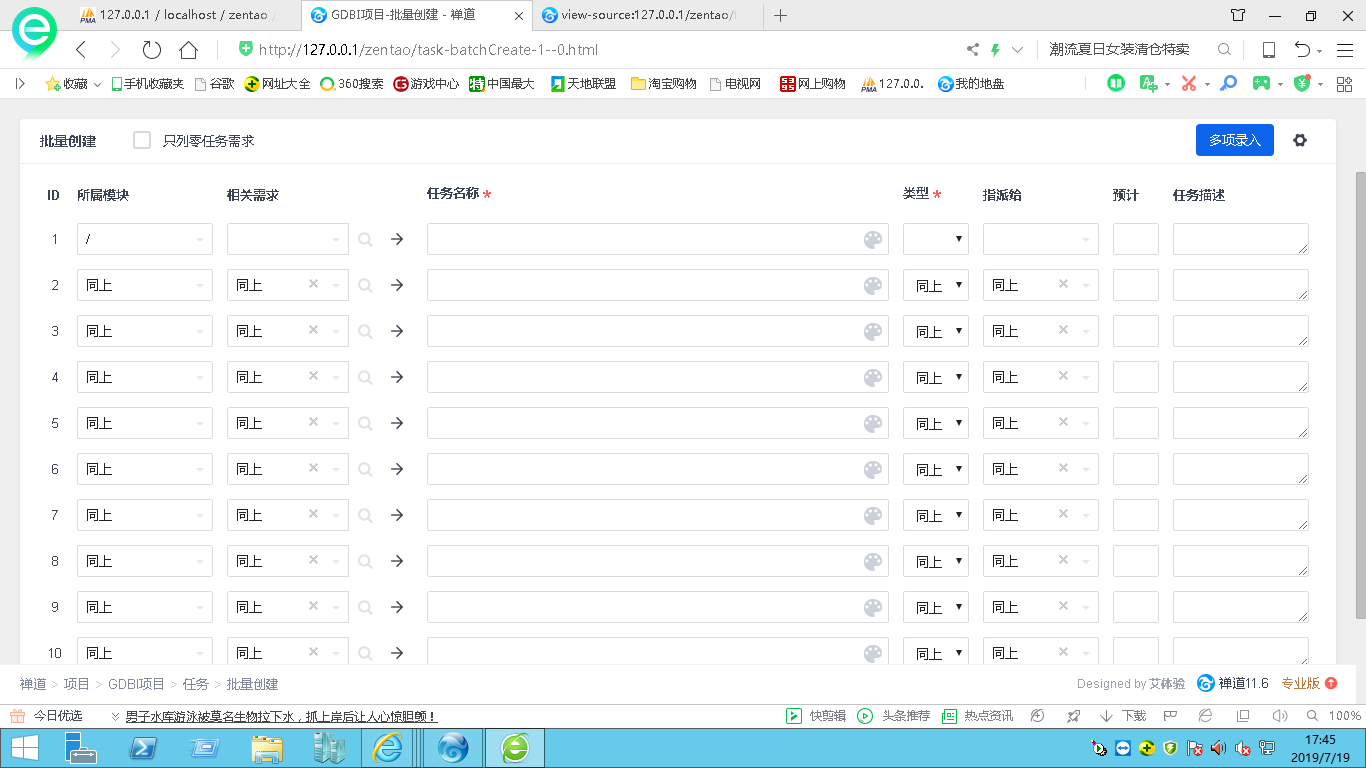Click the 多项录入 button

tap(1235, 140)
